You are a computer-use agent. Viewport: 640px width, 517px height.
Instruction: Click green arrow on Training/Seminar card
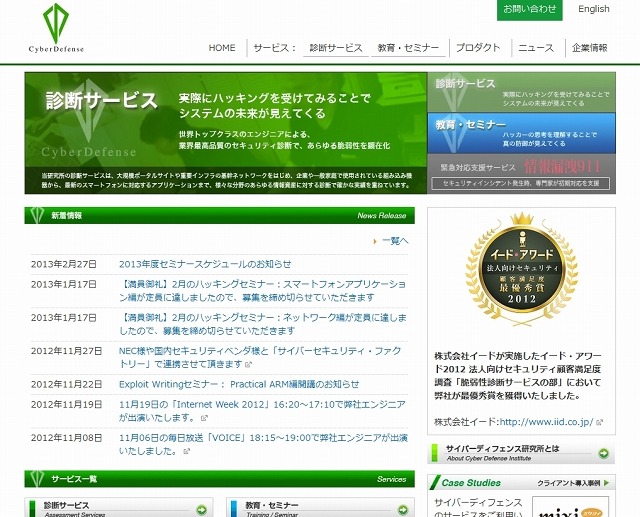click(x=403, y=510)
